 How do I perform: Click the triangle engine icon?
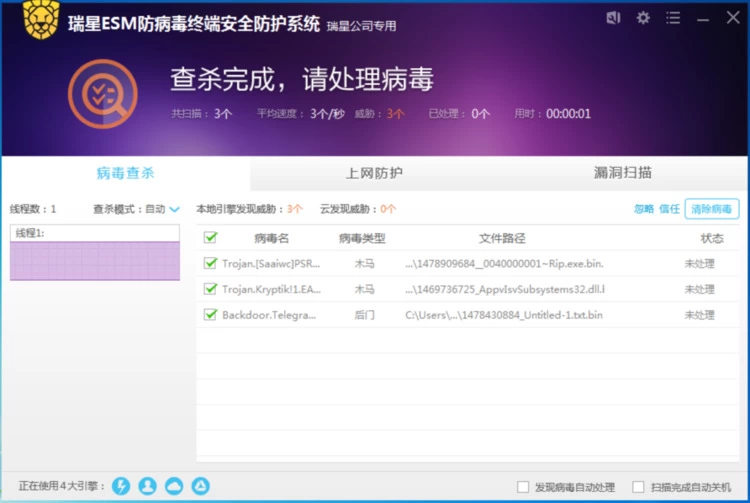[x=201, y=486]
